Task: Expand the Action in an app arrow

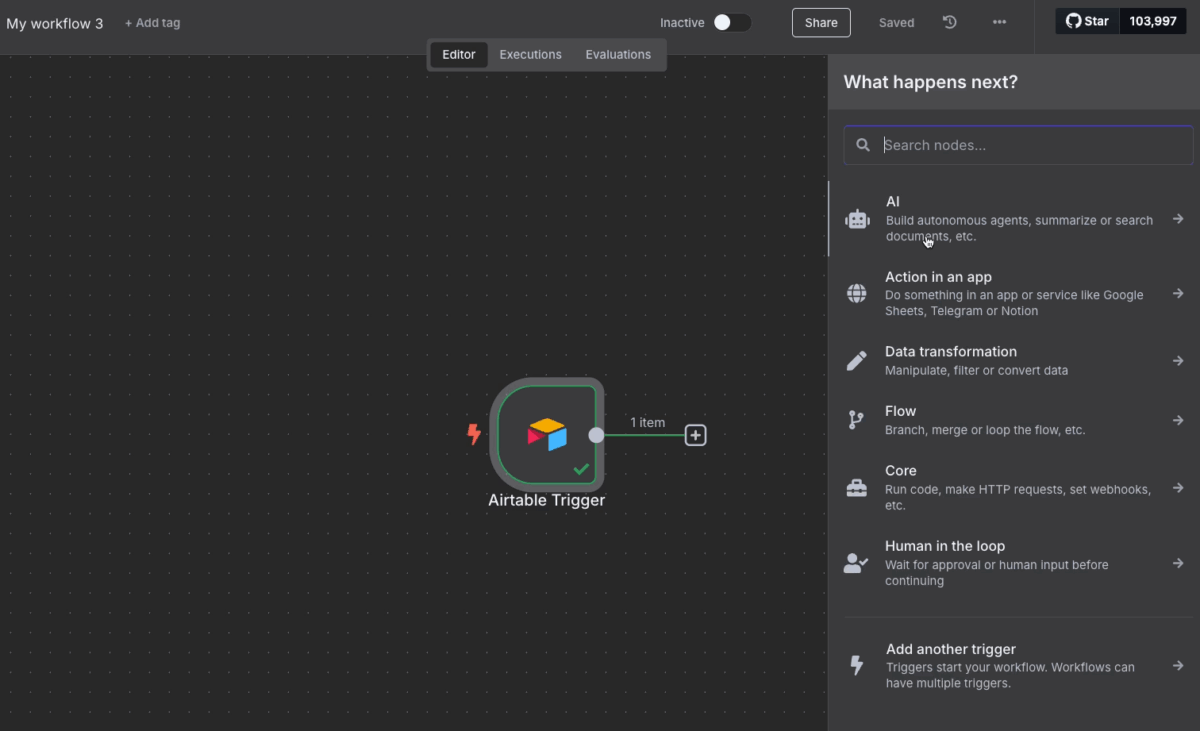Action: pos(1178,294)
